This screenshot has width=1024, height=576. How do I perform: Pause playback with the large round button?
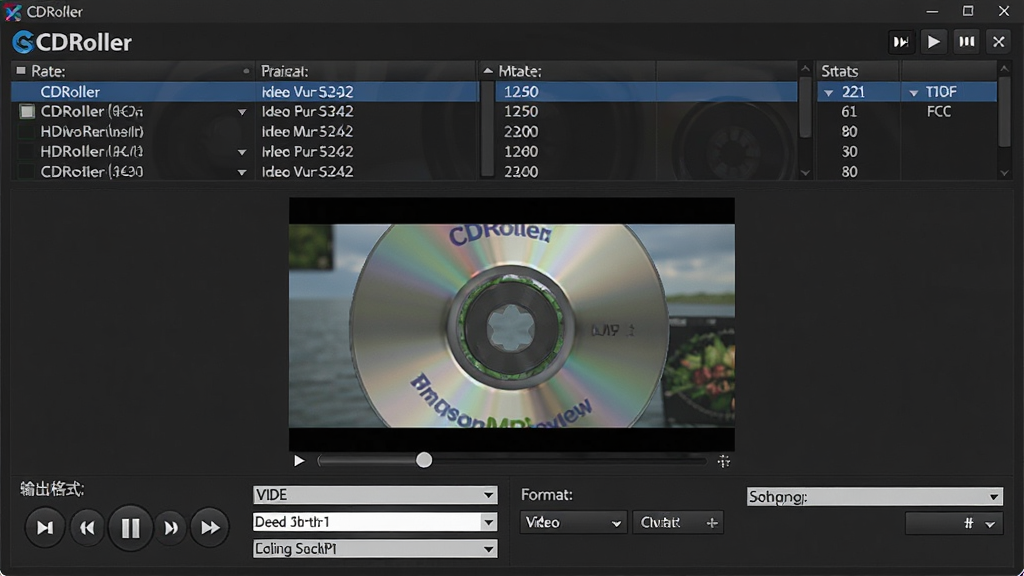pyautogui.click(x=131, y=528)
